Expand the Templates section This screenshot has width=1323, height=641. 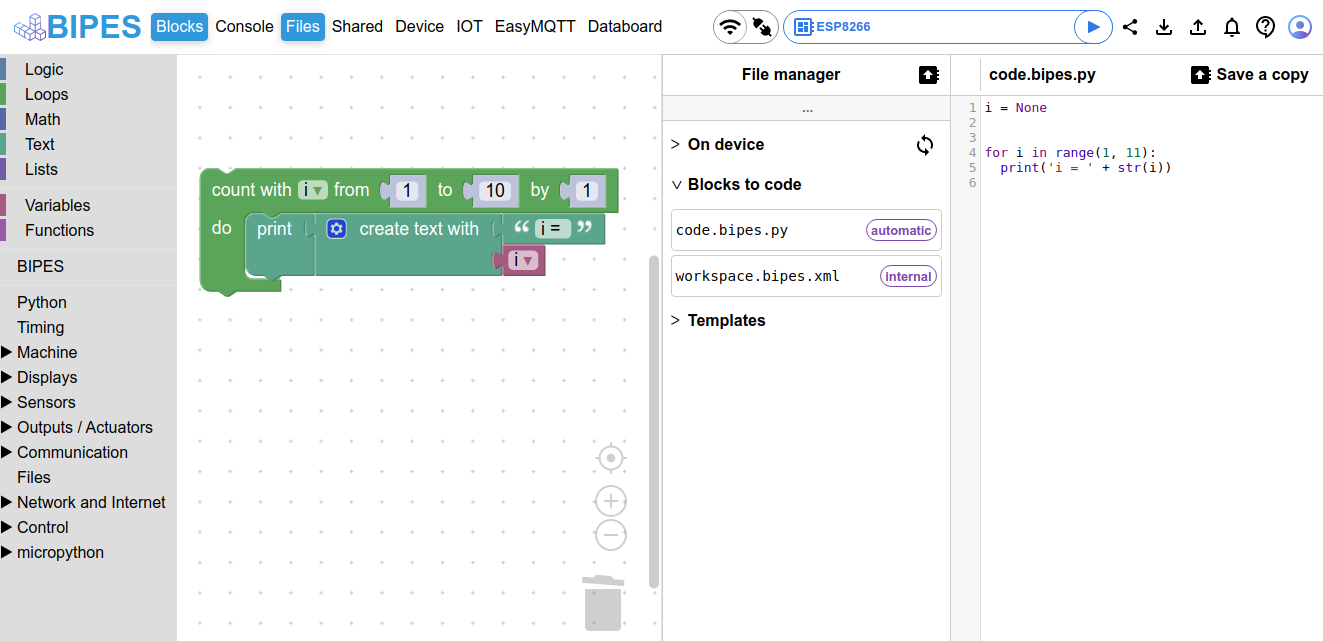click(726, 320)
